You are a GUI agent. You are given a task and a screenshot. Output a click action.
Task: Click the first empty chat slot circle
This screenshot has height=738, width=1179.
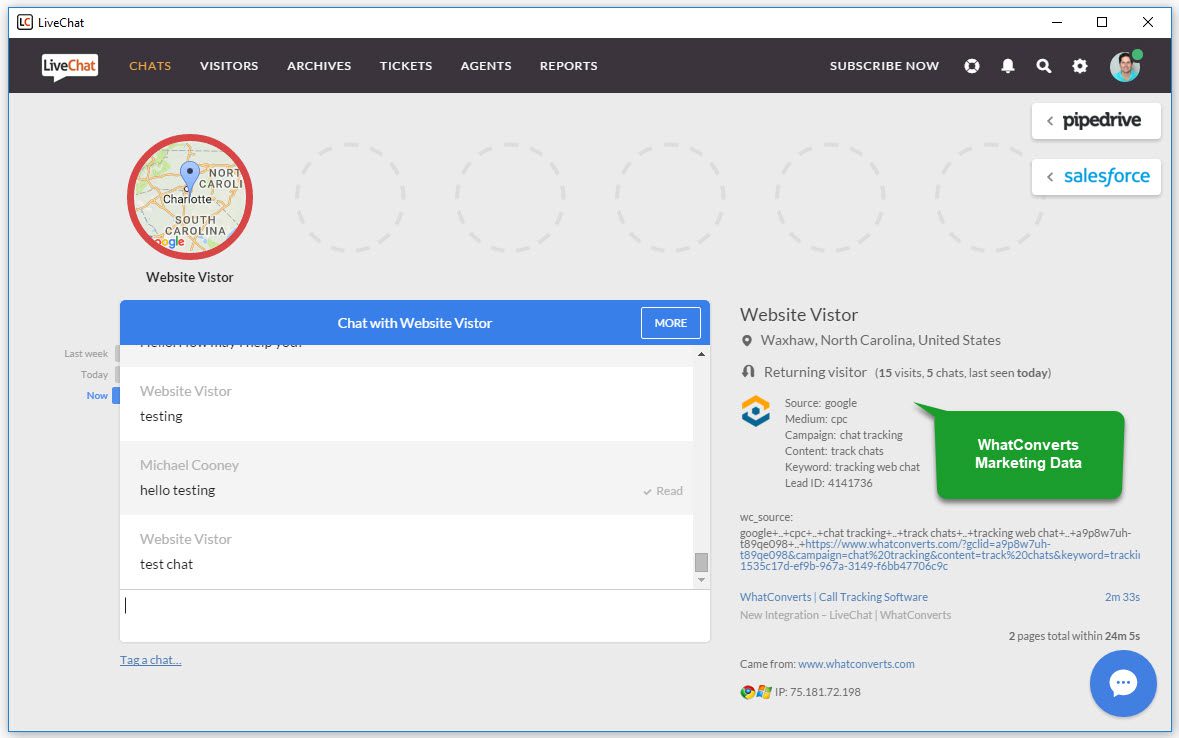[x=350, y=197]
